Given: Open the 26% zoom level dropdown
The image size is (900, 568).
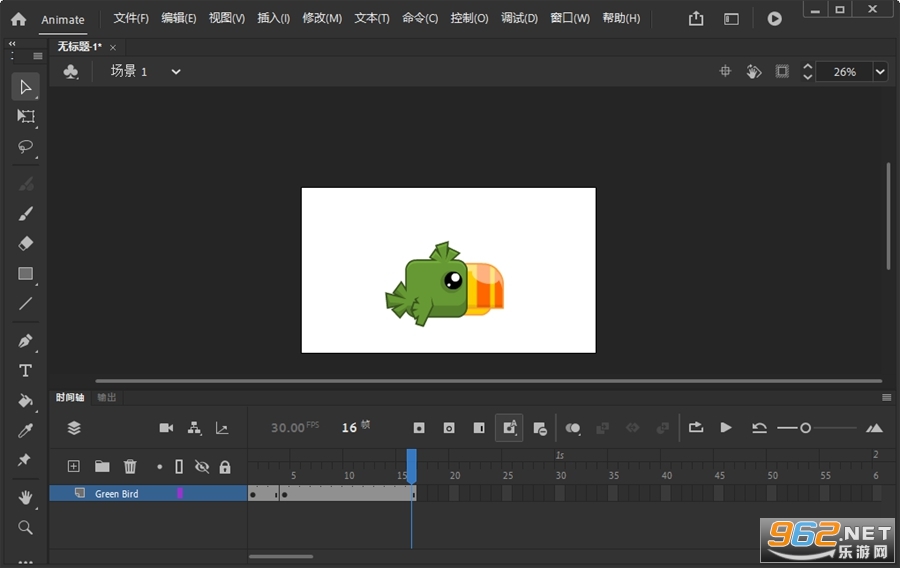Looking at the screenshot, I should click(880, 72).
